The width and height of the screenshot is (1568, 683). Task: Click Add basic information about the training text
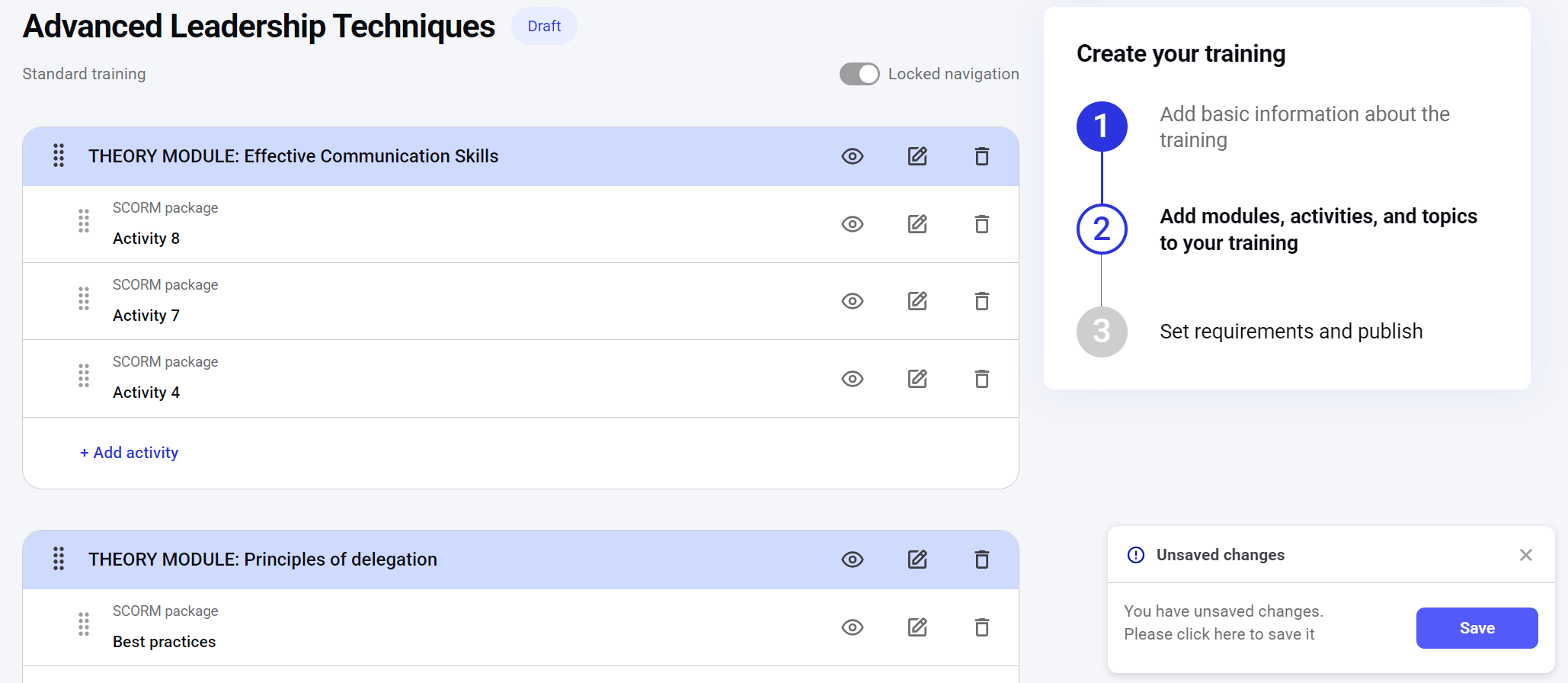[1304, 127]
